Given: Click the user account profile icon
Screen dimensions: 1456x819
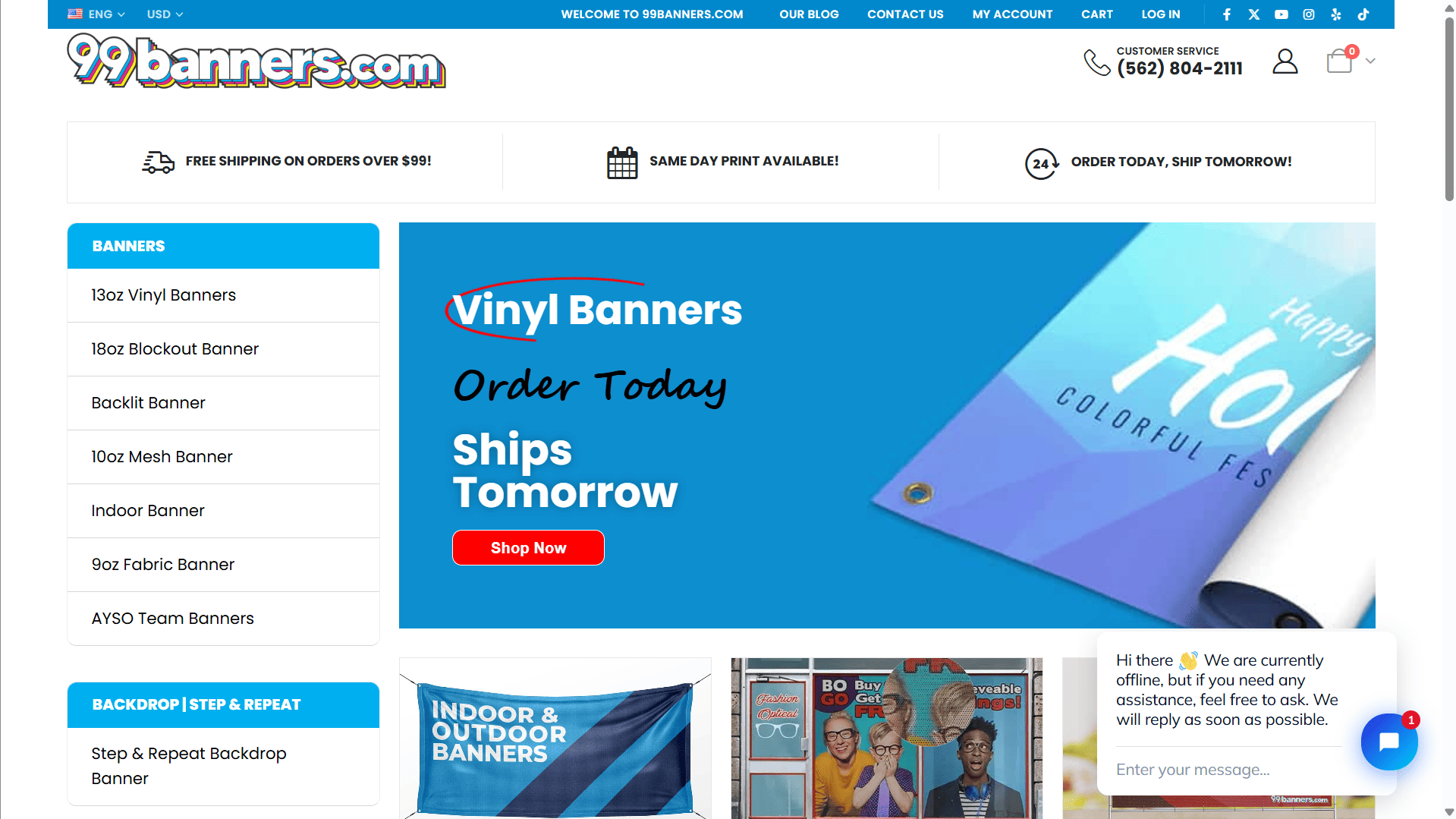Looking at the screenshot, I should click(x=1285, y=61).
